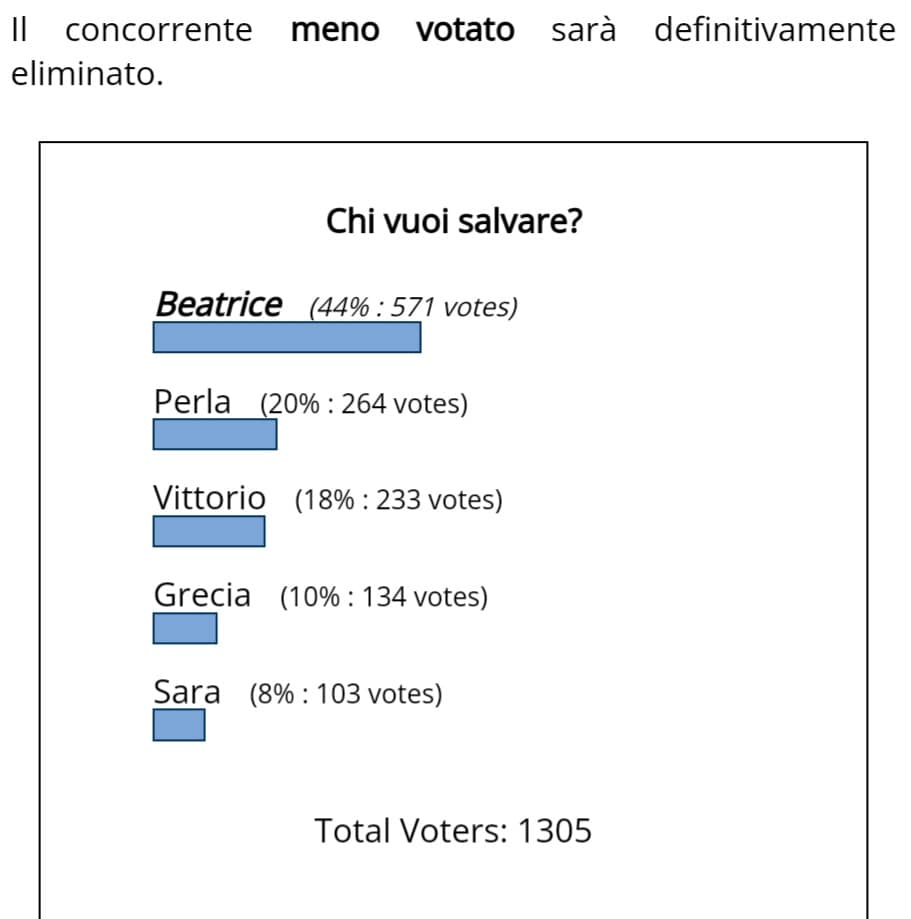Click the Beatrice poll option name
Screen dimensions: 911x919
(219, 304)
